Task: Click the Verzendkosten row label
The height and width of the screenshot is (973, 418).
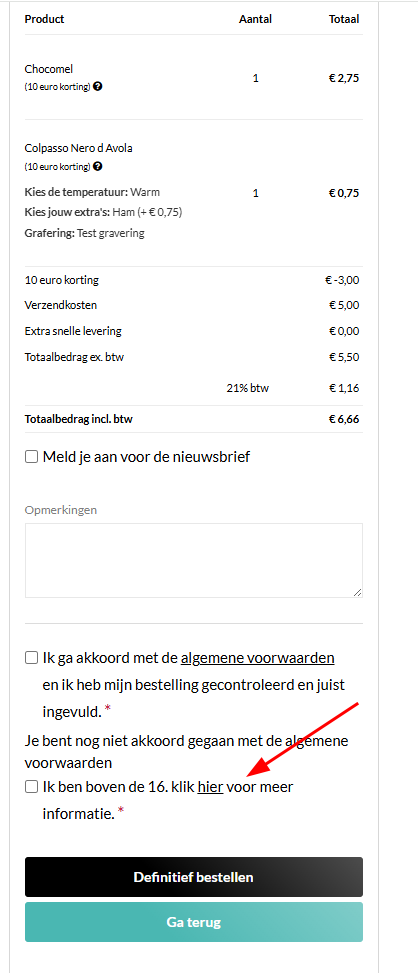Action: point(61,305)
